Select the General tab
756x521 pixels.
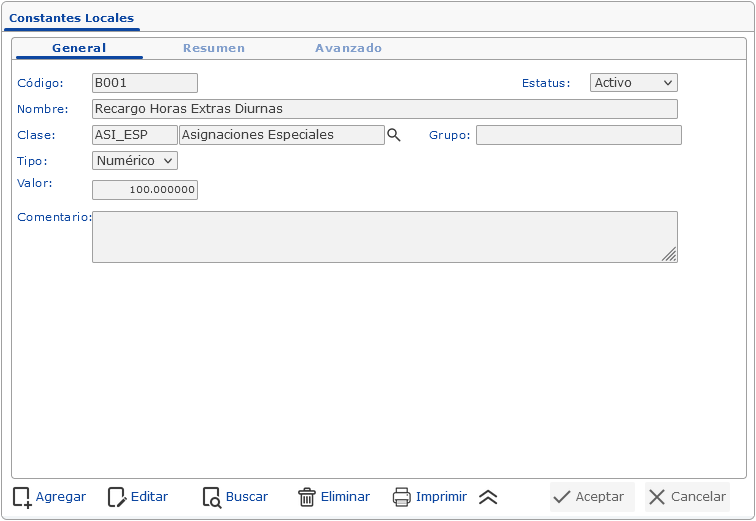(79, 48)
